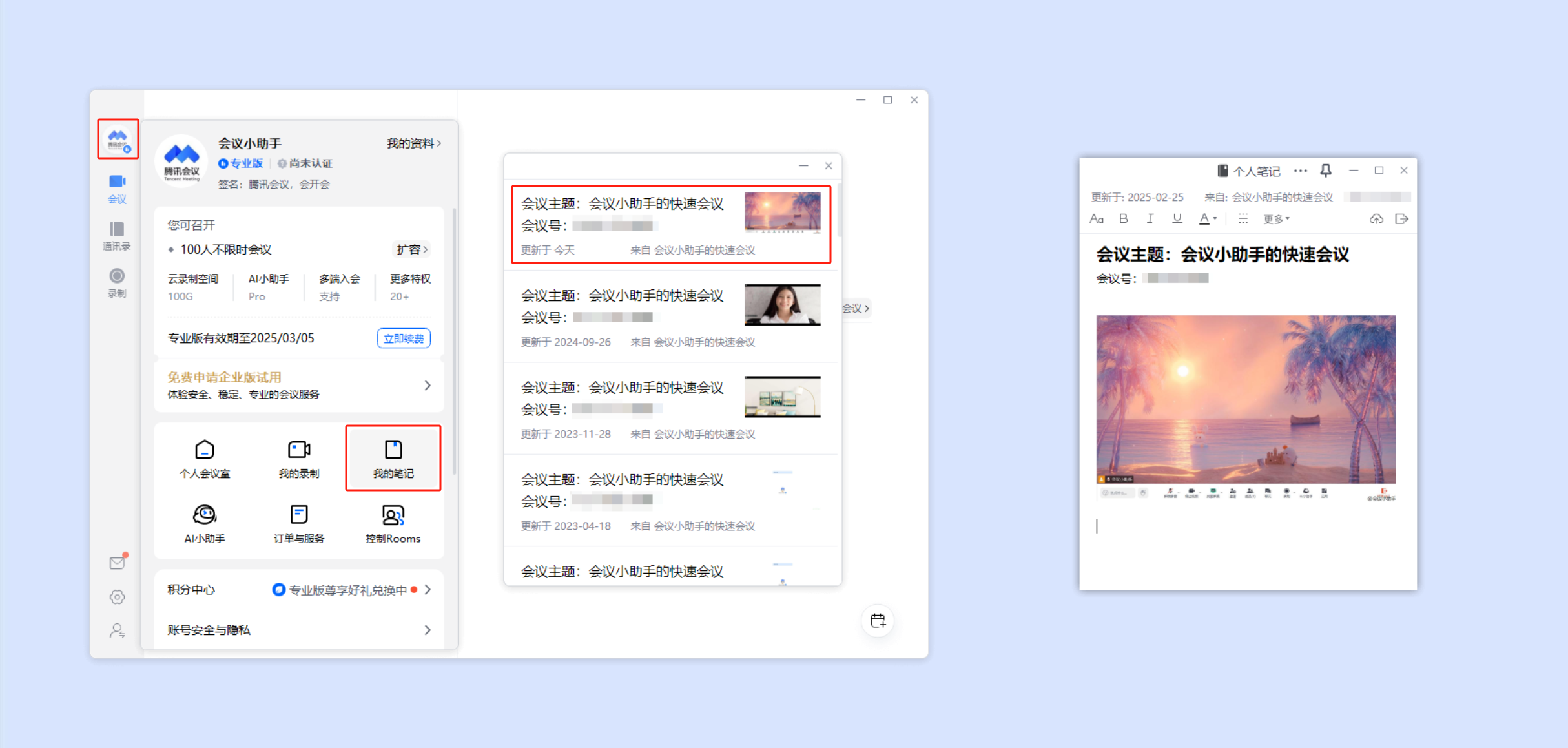Click the 立即续费 renew button
The width and height of the screenshot is (1568, 748).
click(x=404, y=338)
